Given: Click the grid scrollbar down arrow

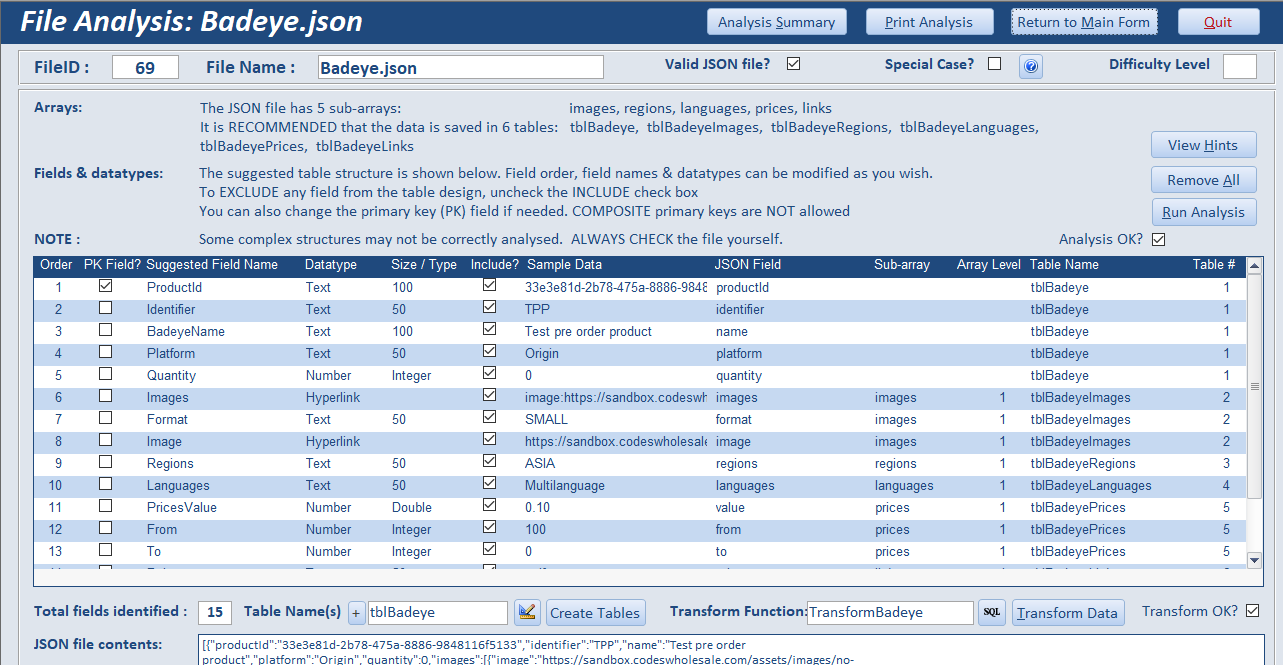Looking at the screenshot, I should tap(1255, 560).
